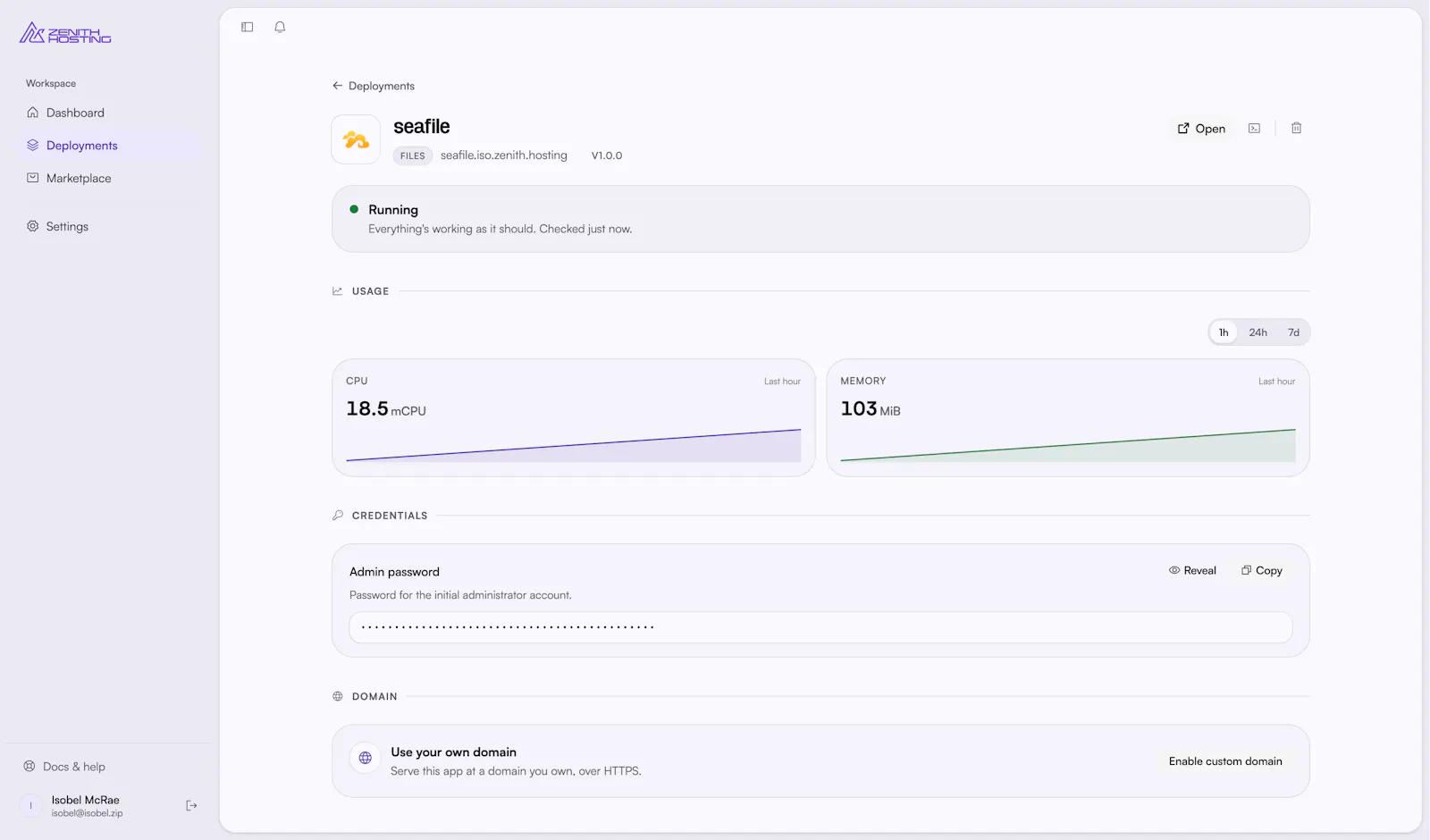Click the Memory usage chart
Screen dimensions: 1430x840
click(1068, 445)
